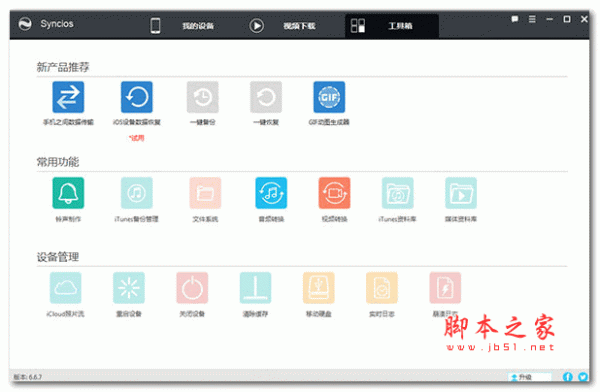This screenshot has height=392, width=600.
Task: Launch the 视频转换 video converter
Action: (334, 193)
